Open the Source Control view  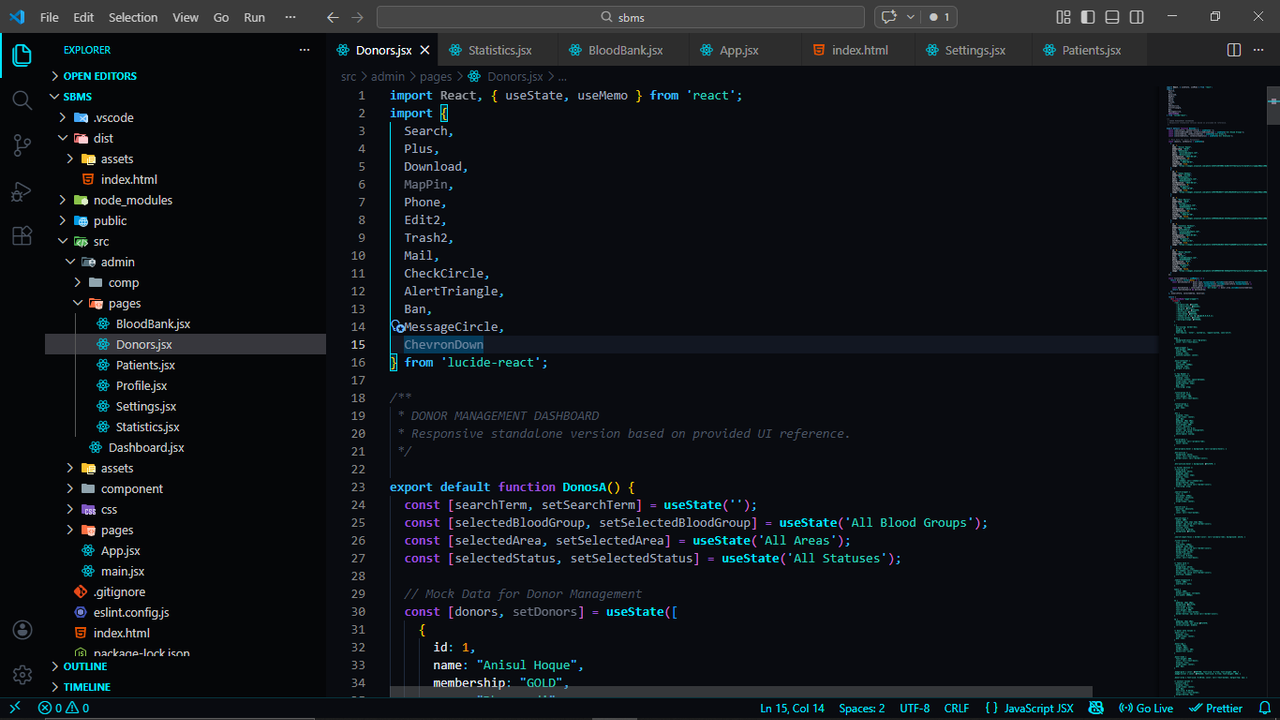click(22, 145)
